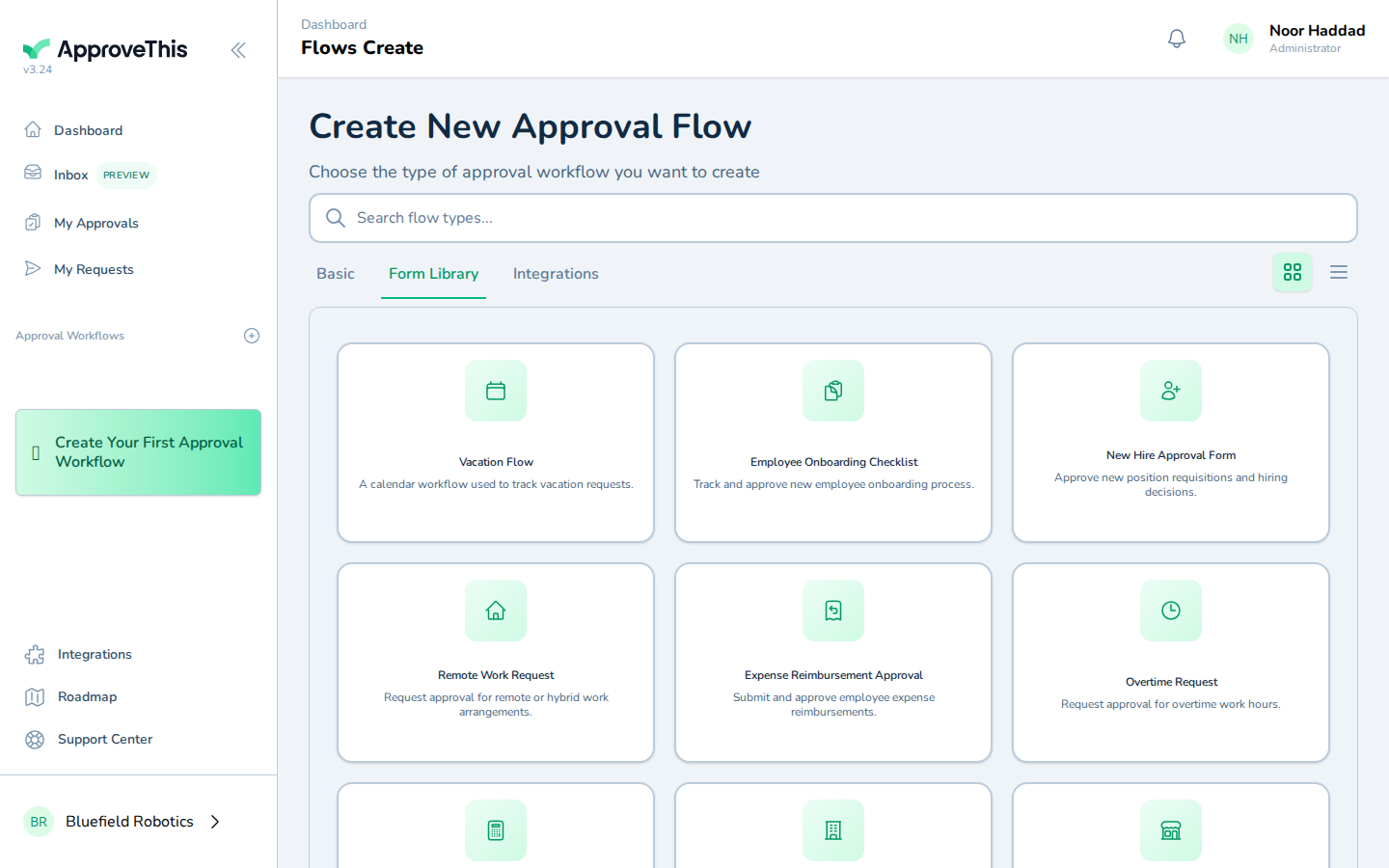This screenshot has width=1389, height=868.
Task: Click the NH user avatar
Action: pyautogui.click(x=1239, y=39)
